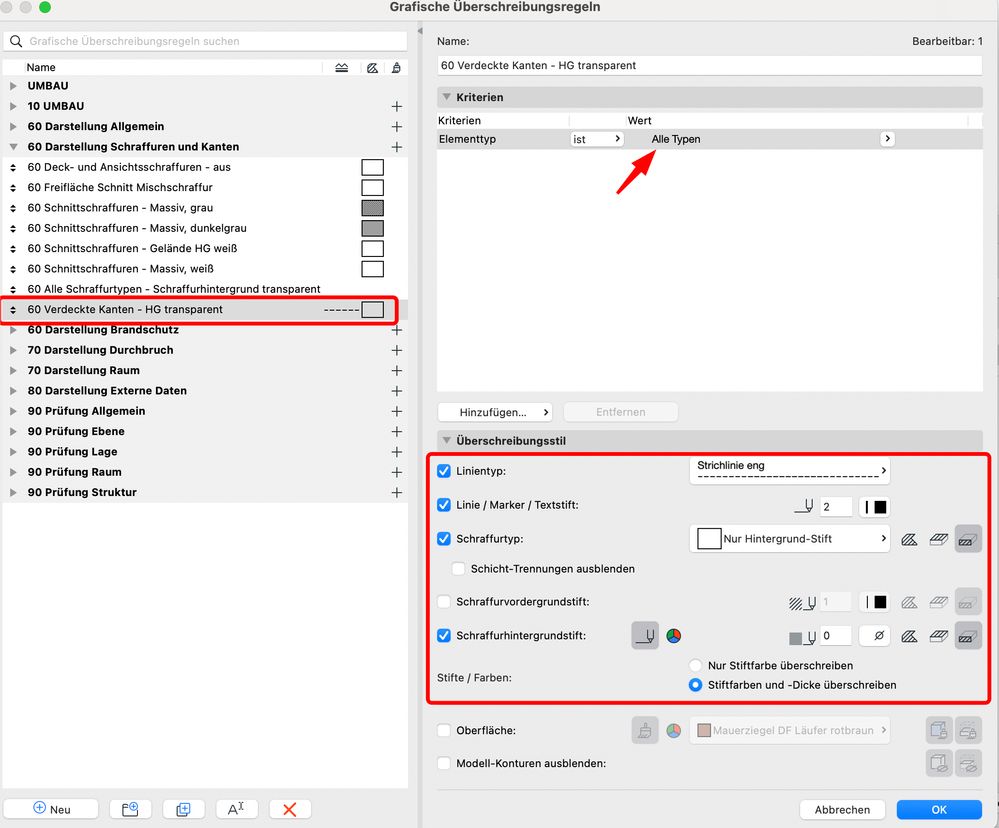Toggle cut fill icon in Schraffurtyp row

[968, 539]
